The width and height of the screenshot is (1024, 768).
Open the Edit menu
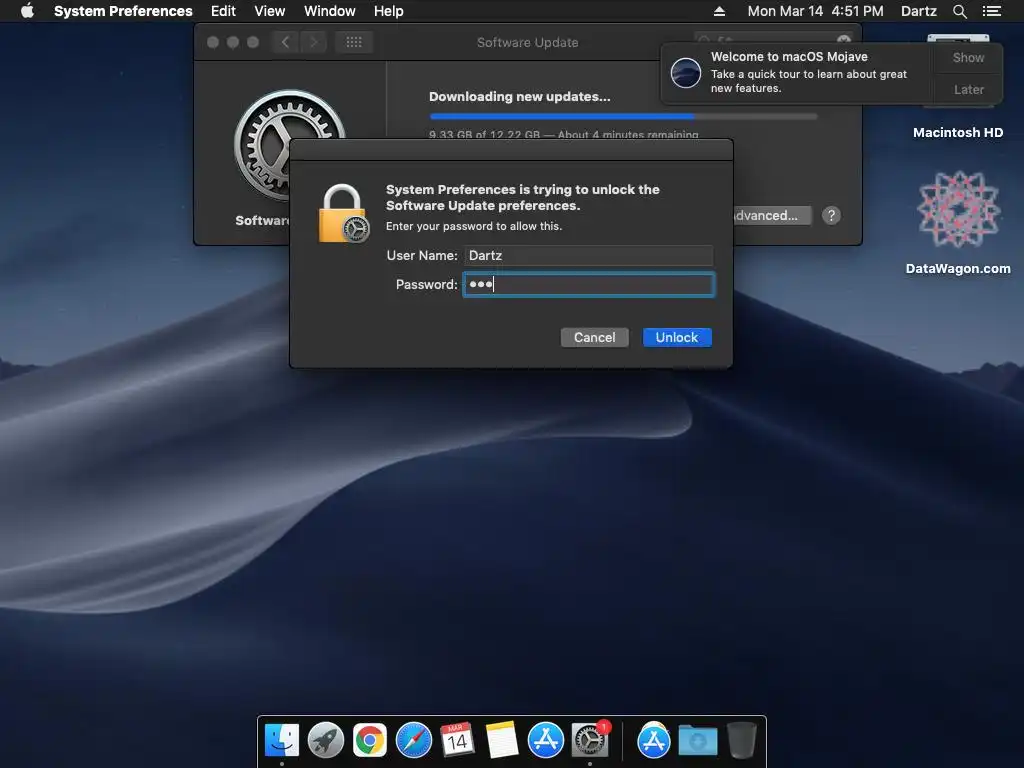[223, 11]
